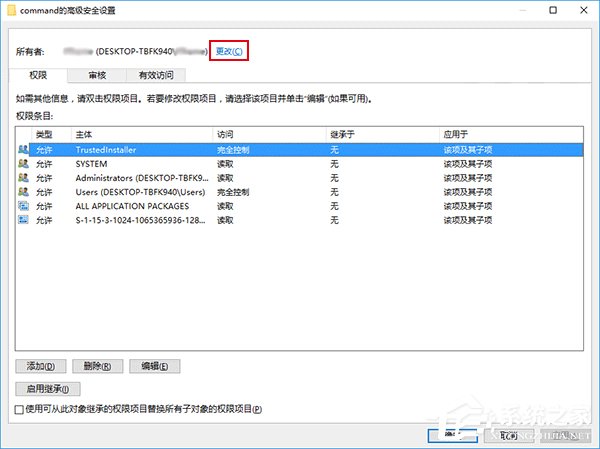Select the SYSTEM permission entry
This screenshot has width=600, height=449.
point(300,164)
